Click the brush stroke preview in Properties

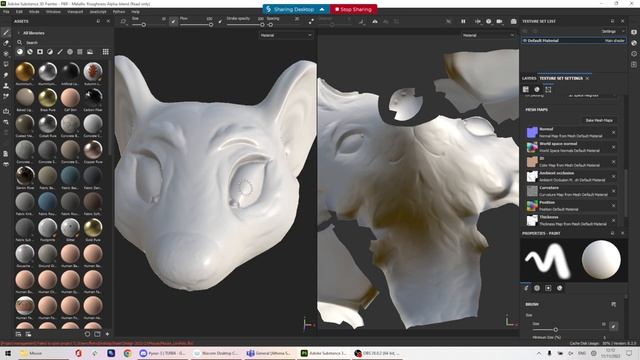547,260
